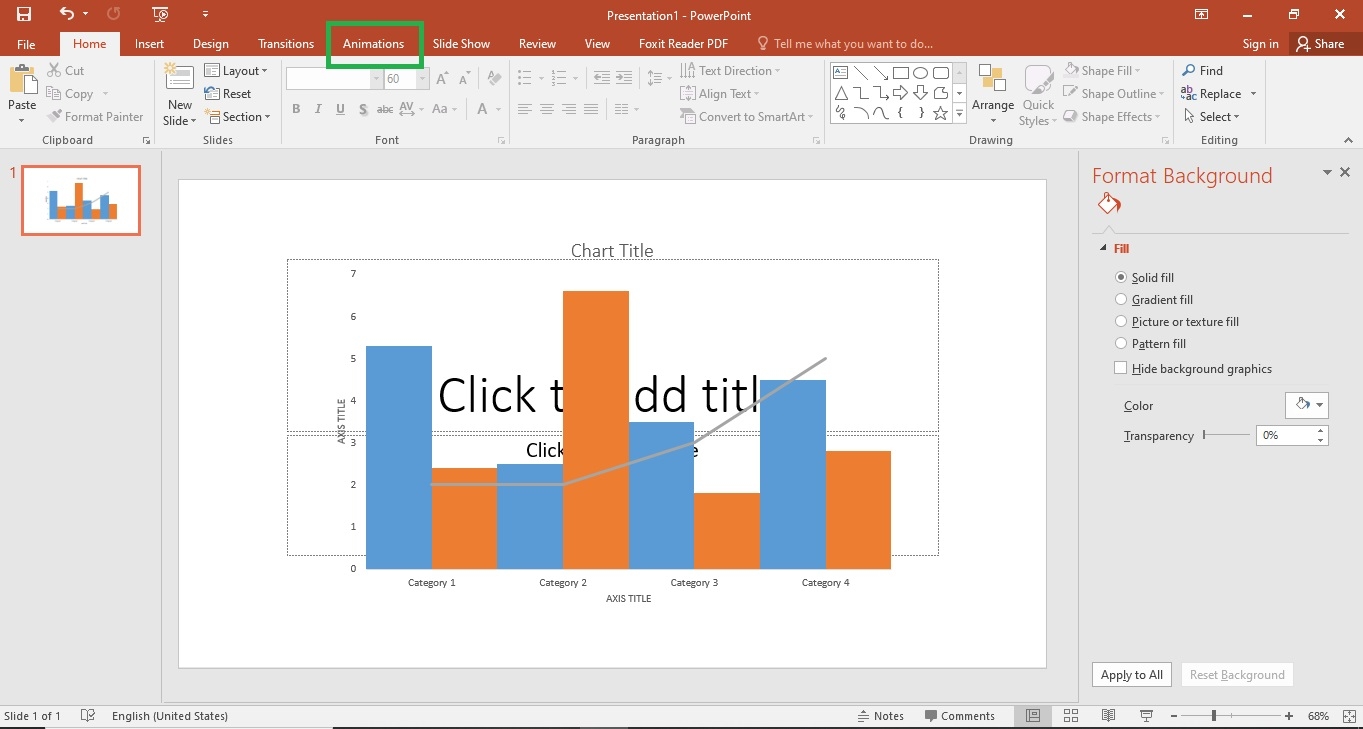Select slide 1 thumbnail in panel
Viewport: 1363px width, 729px height.
pyautogui.click(x=81, y=200)
